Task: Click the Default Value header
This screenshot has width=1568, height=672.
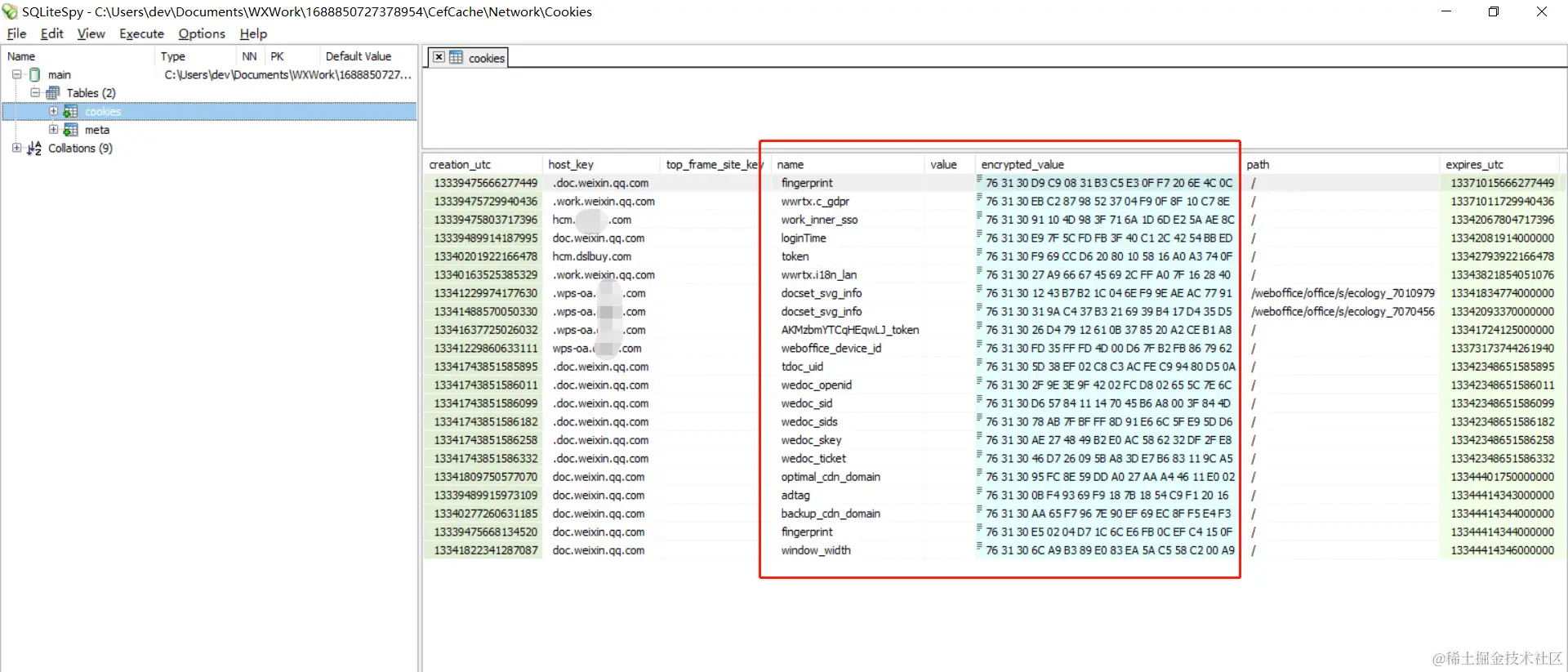Action: [367, 56]
